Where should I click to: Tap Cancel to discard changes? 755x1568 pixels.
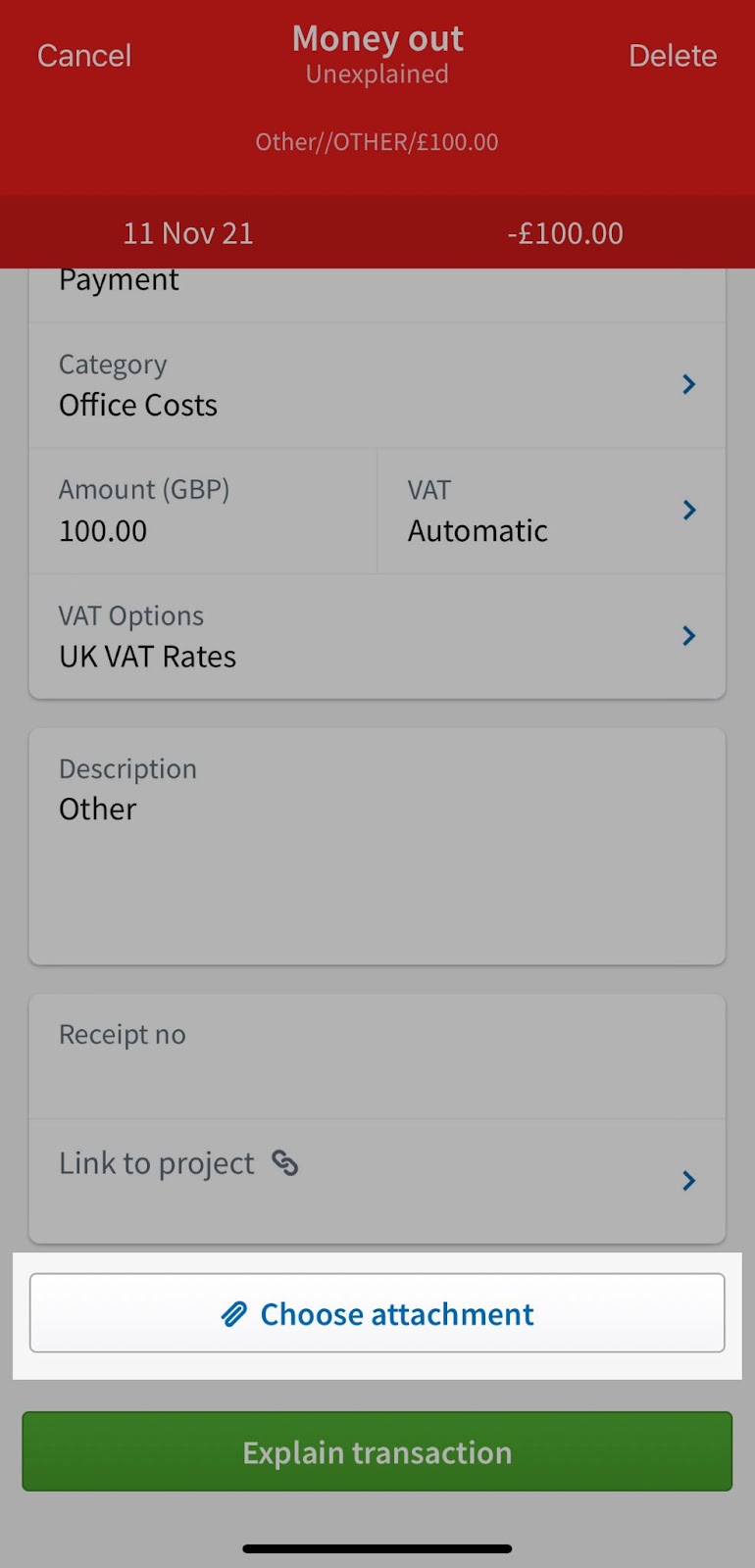pyautogui.click(x=84, y=55)
